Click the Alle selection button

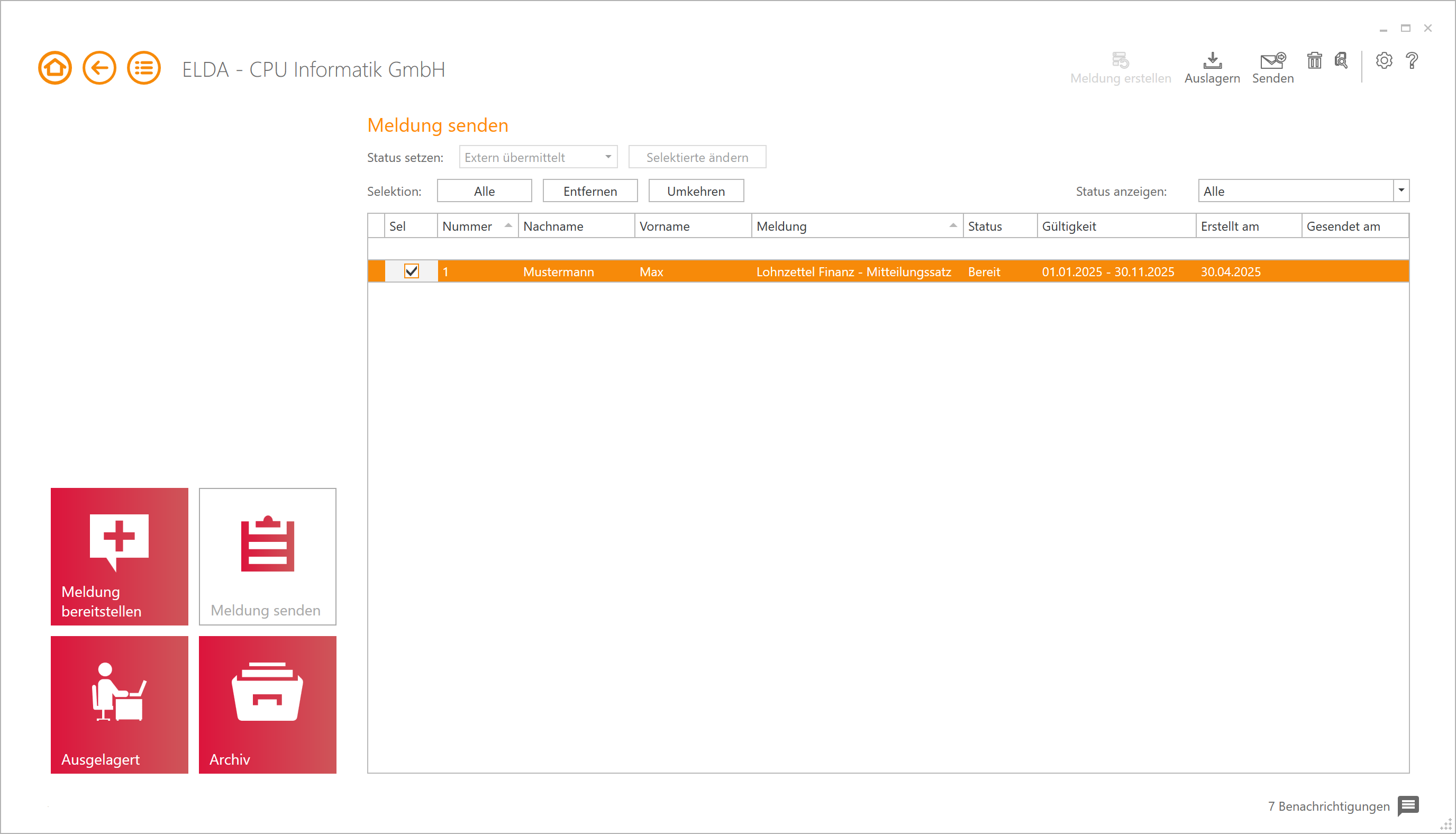click(x=484, y=191)
